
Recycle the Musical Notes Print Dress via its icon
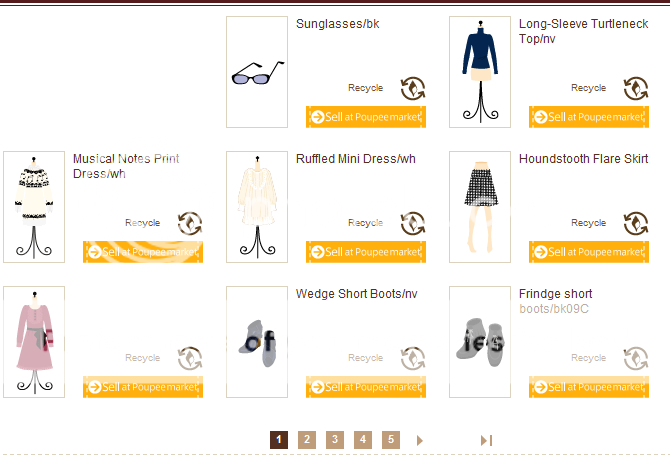click(190, 223)
